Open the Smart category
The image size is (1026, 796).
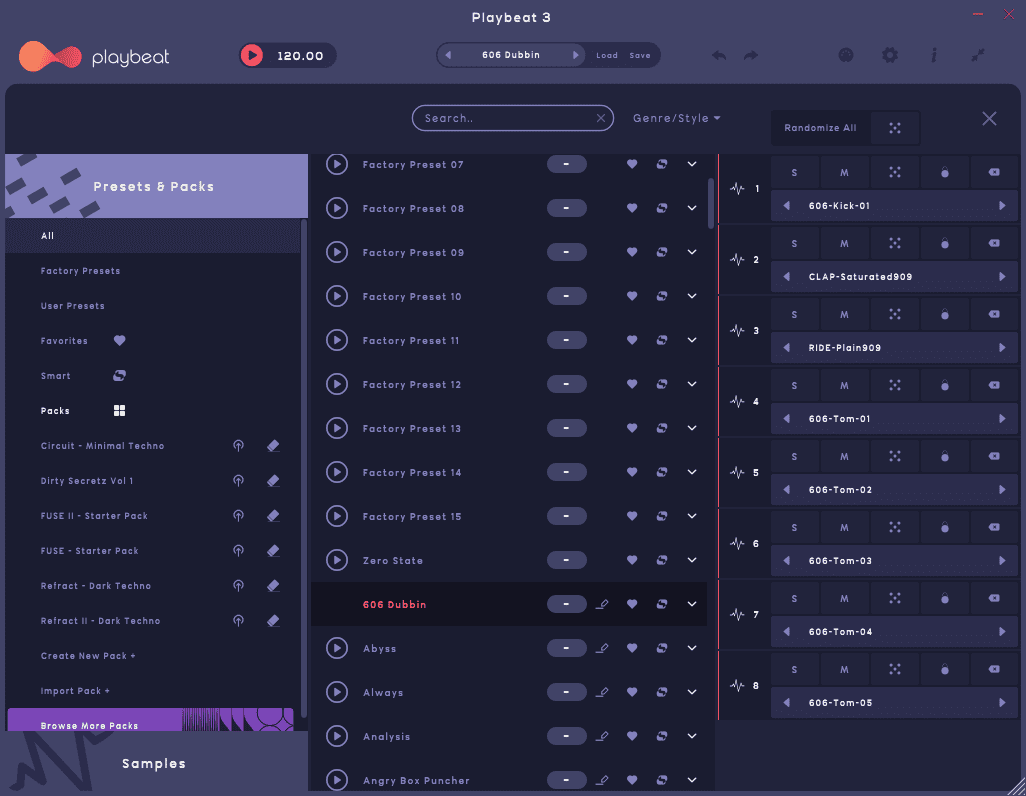(x=56, y=376)
